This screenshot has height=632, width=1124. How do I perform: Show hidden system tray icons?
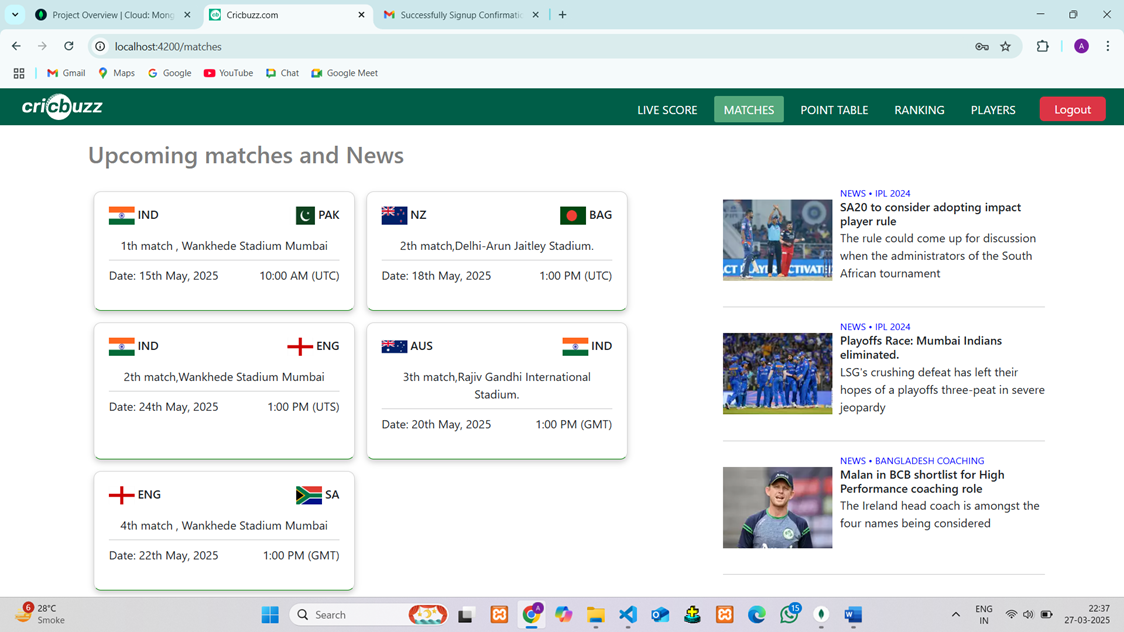point(955,615)
